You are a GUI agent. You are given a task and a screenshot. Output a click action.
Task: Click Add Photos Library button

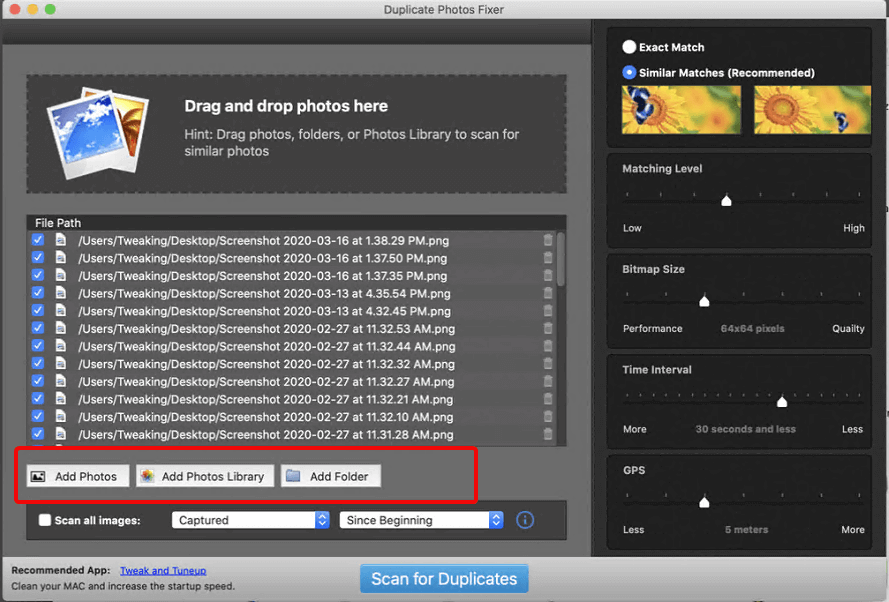[x=204, y=476]
